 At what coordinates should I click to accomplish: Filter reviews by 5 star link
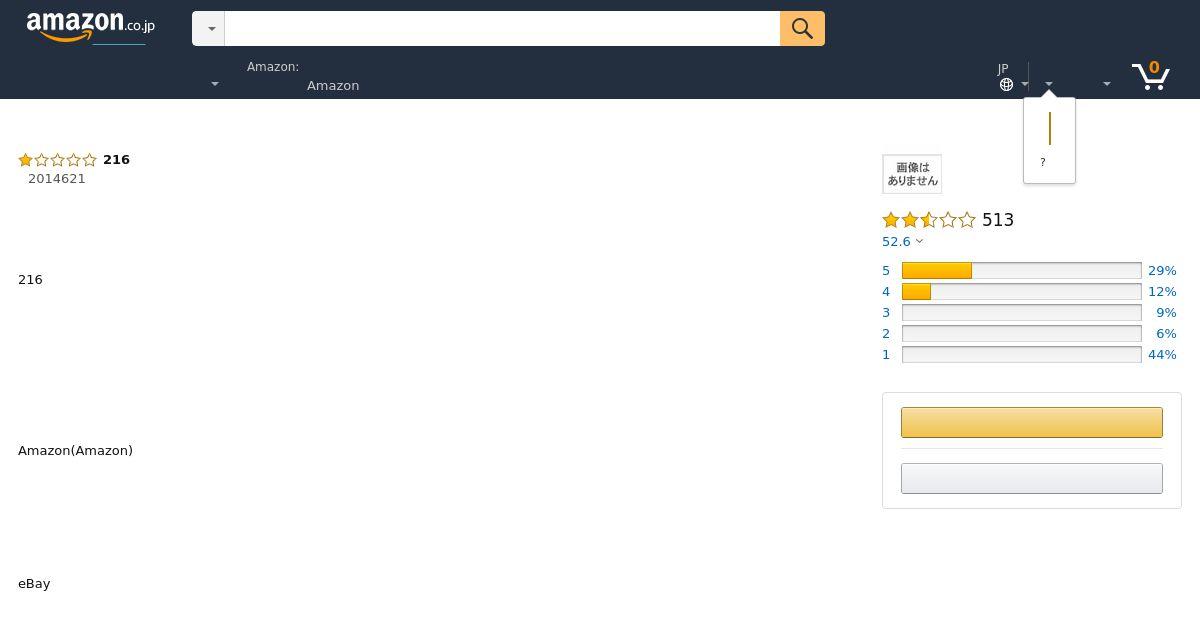pos(886,271)
